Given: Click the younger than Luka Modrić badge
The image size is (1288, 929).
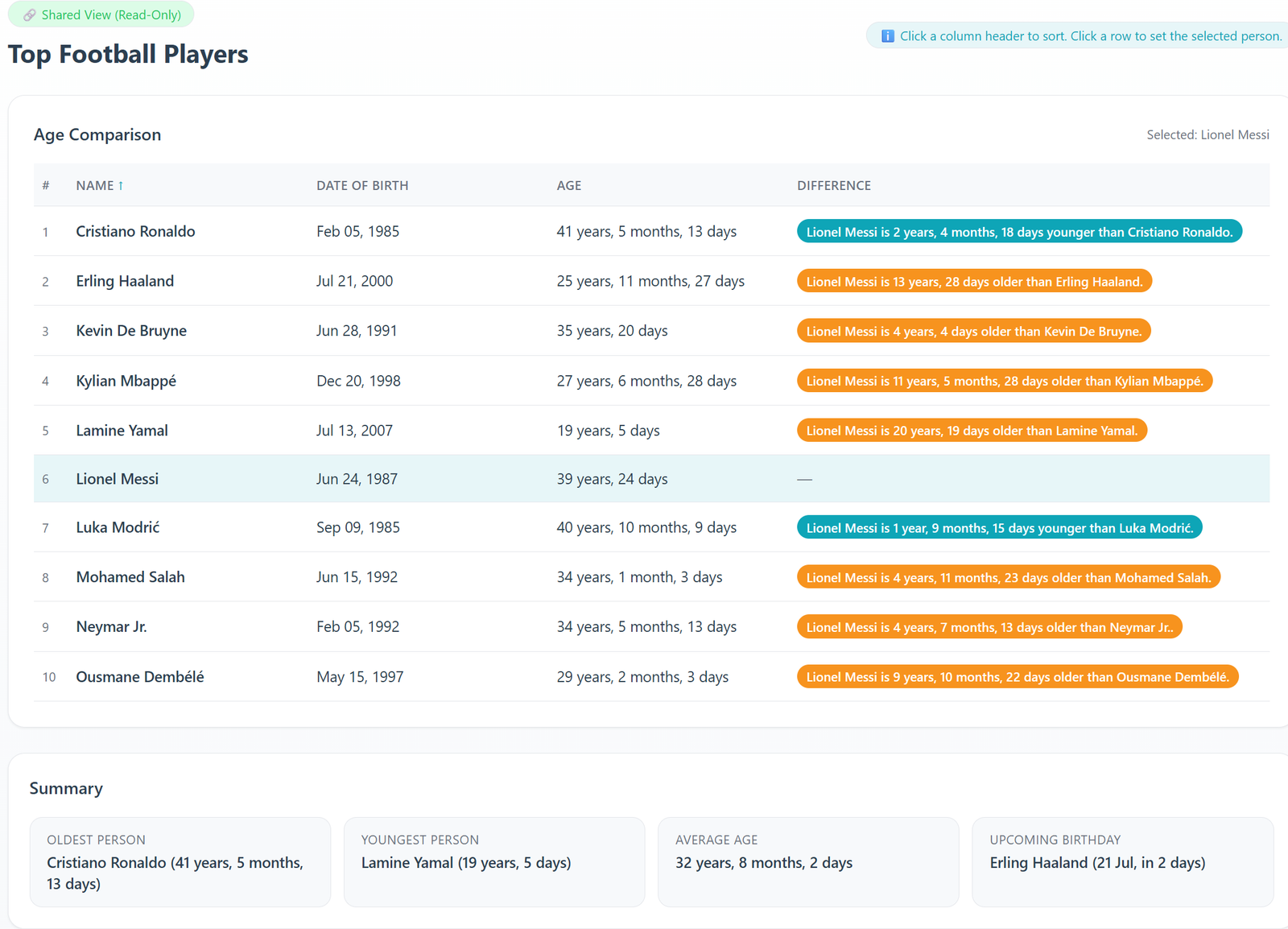Looking at the screenshot, I should [x=1000, y=528].
